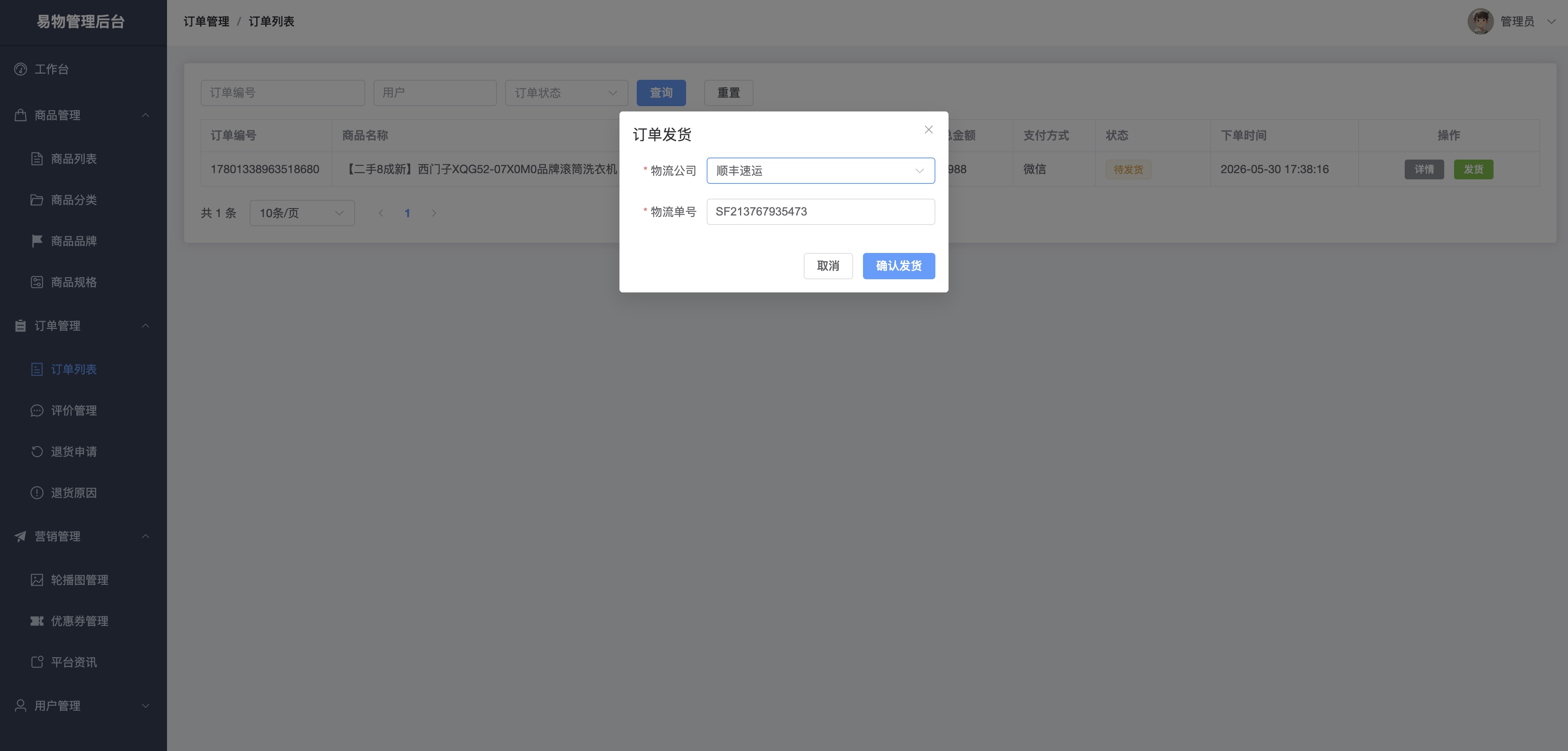This screenshot has width=1568, height=751.
Task: Click the 订单列表 list icon
Action: (x=37, y=369)
